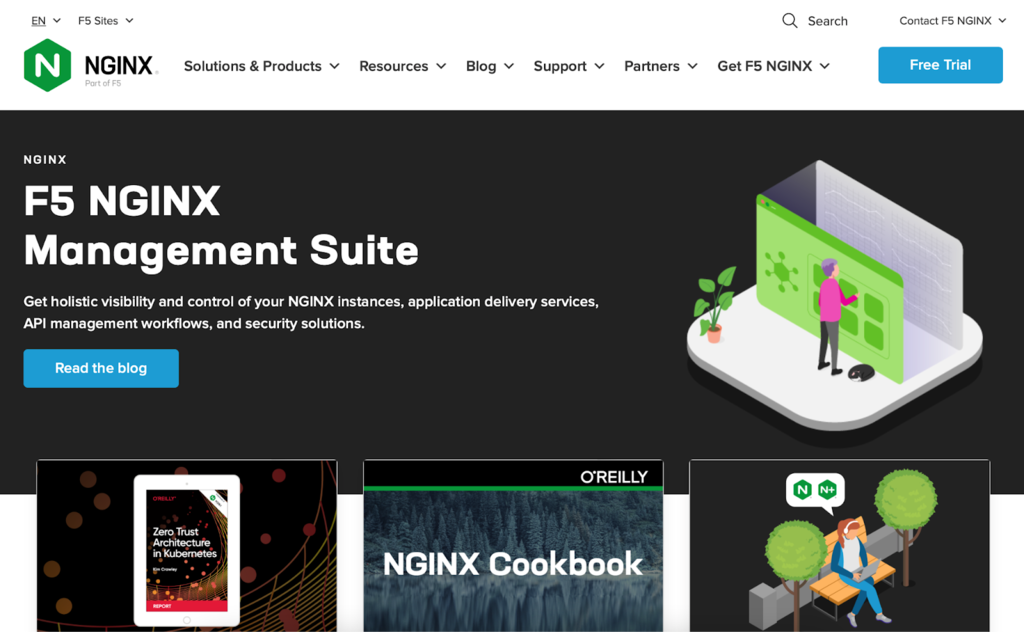Click the chevron beside EN language selector
Image resolution: width=1024 pixels, height=632 pixels.
[x=57, y=19]
